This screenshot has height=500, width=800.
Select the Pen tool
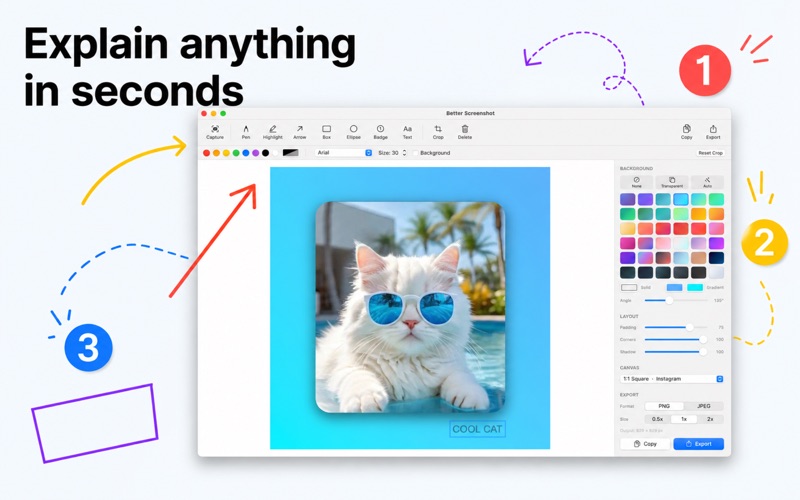tap(246, 132)
